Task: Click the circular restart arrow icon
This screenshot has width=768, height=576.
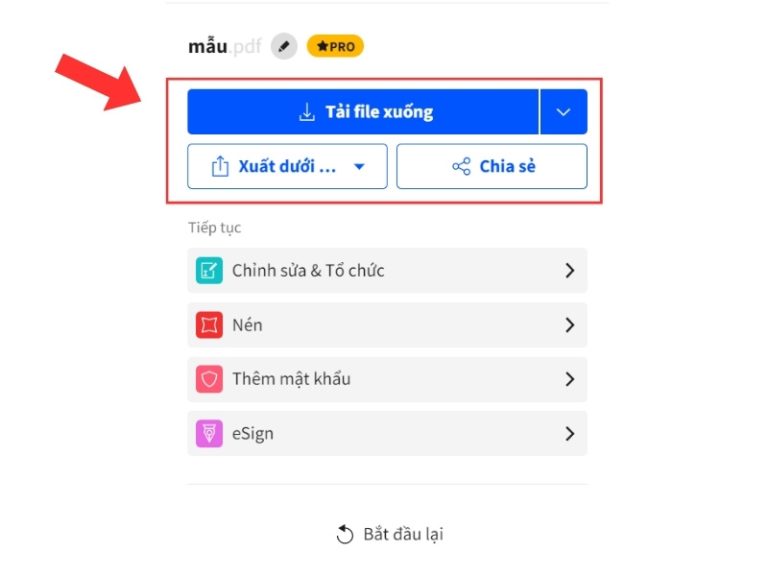Action: tap(345, 534)
